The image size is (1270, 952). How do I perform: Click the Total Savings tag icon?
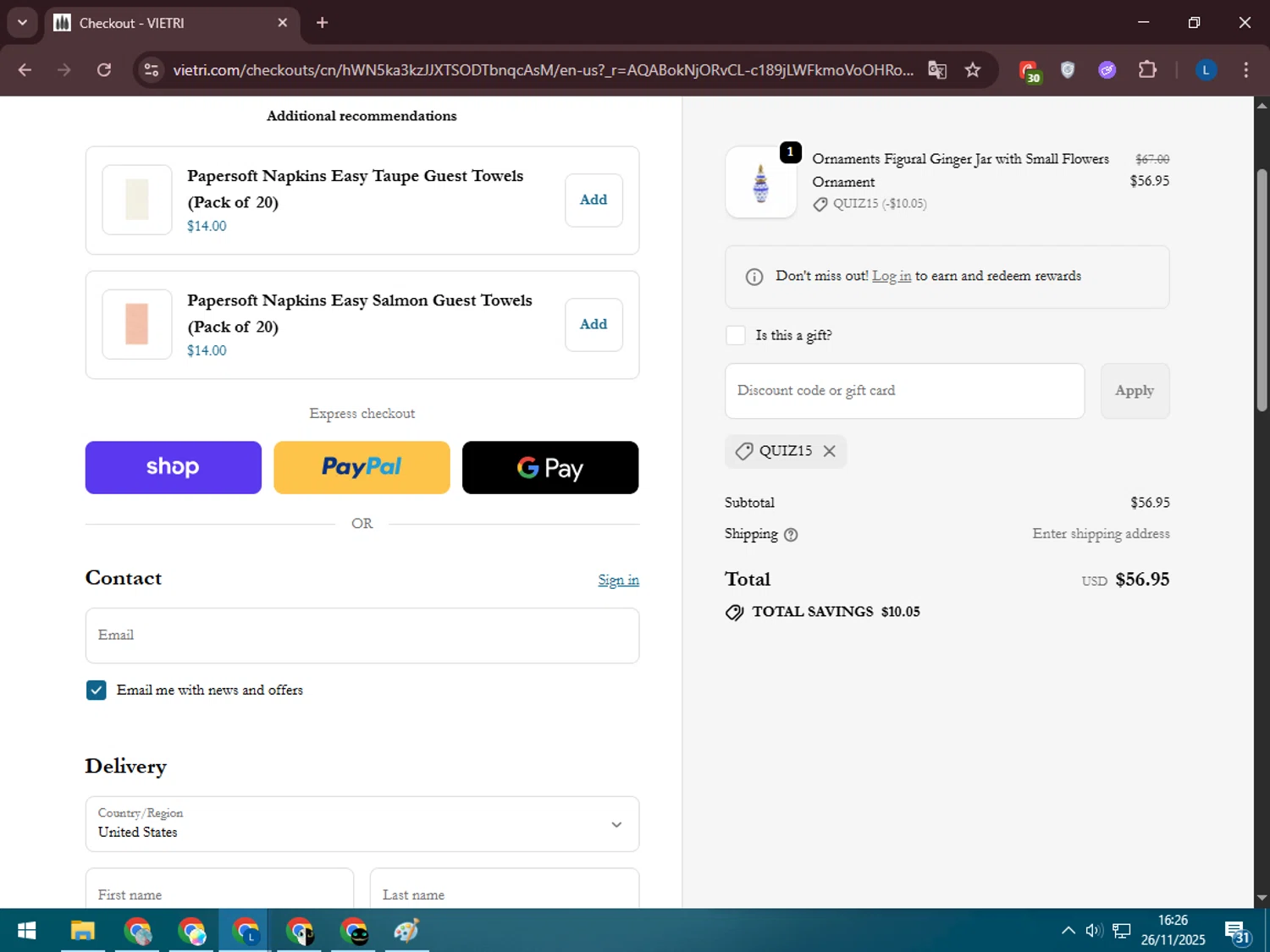tap(734, 612)
